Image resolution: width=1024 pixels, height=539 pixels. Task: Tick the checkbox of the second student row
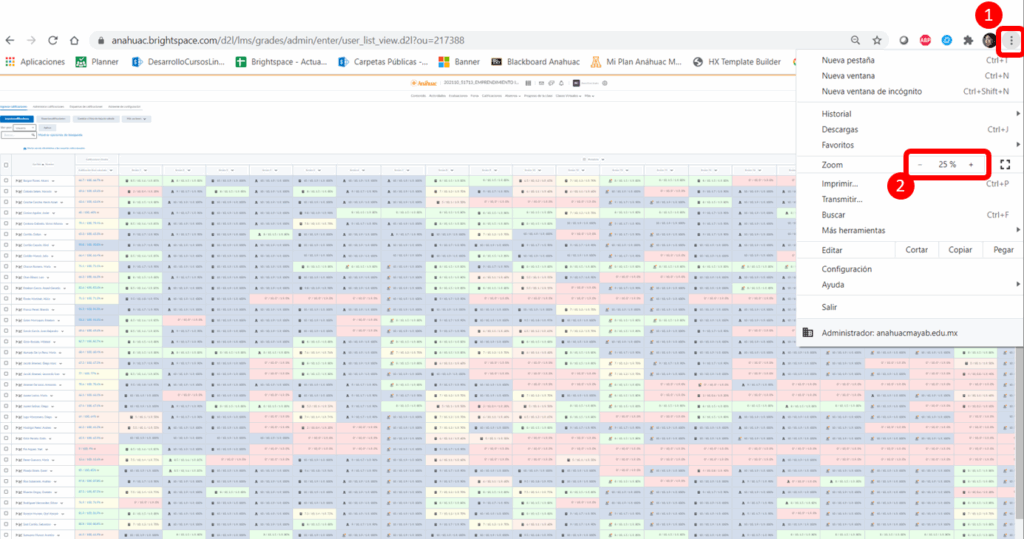click(x=6, y=192)
